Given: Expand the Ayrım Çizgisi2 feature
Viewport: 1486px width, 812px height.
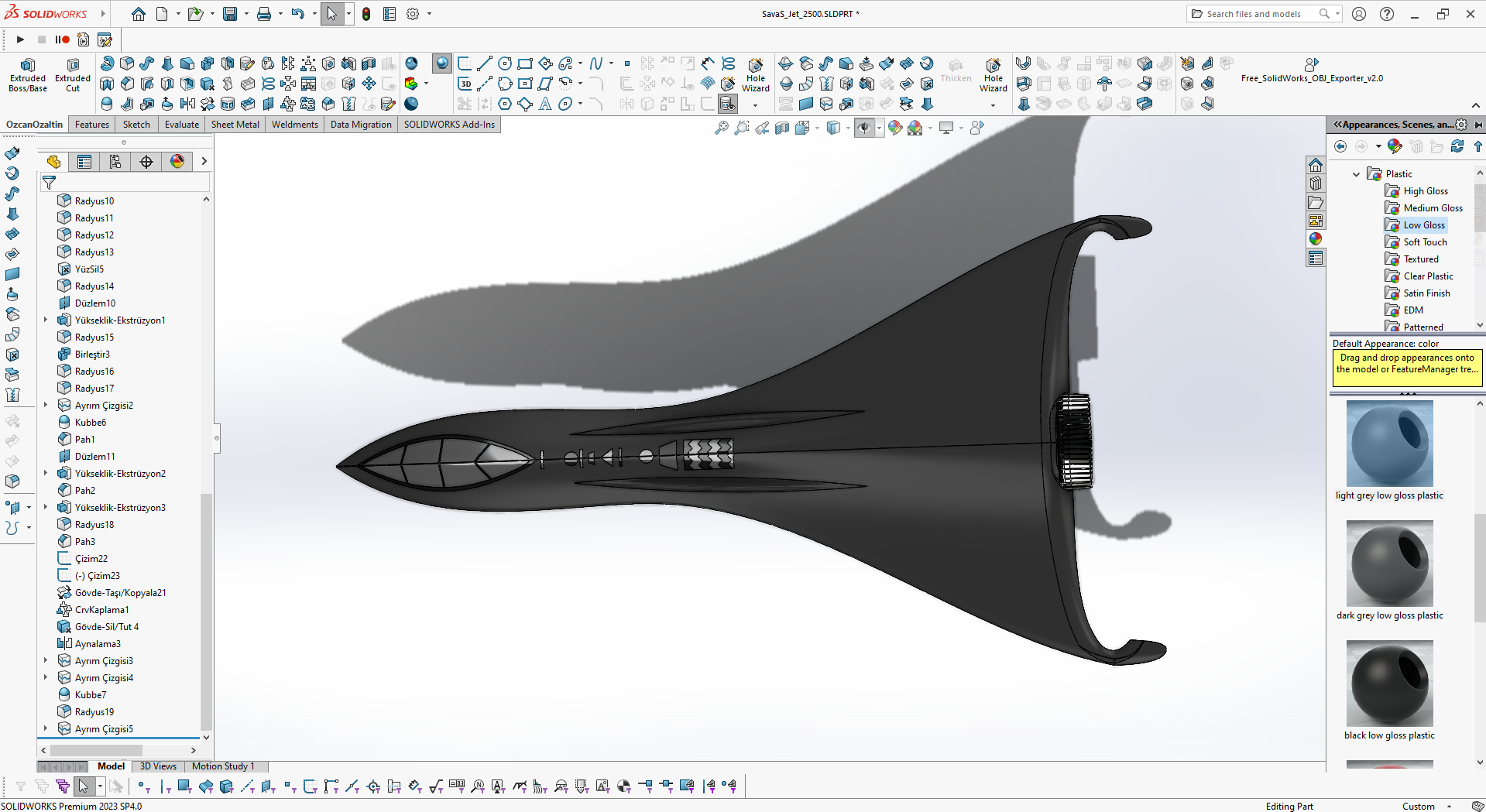Looking at the screenshot, I should [x=46, y=405].
